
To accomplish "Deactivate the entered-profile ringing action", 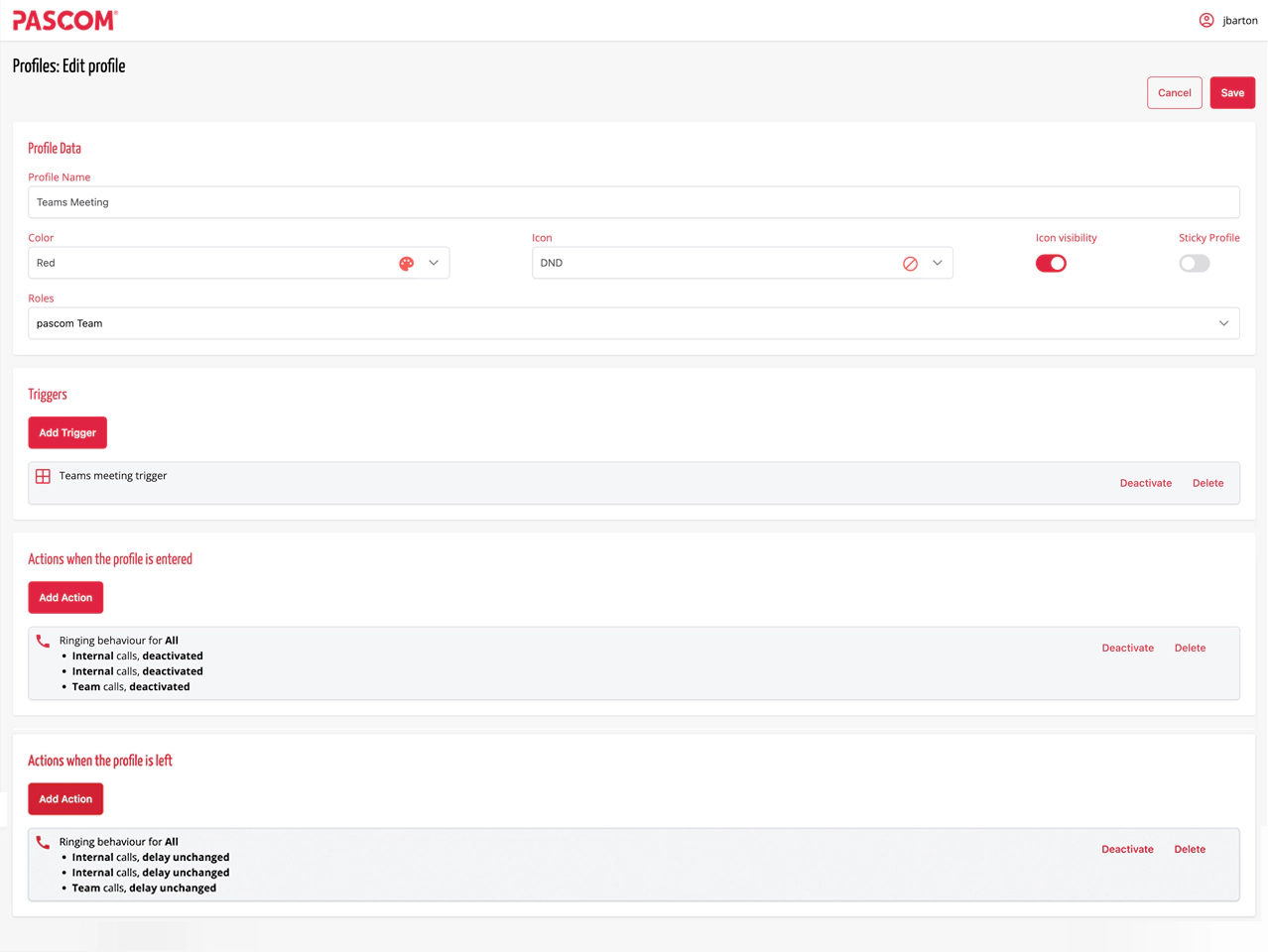I will pos(1128,648).
